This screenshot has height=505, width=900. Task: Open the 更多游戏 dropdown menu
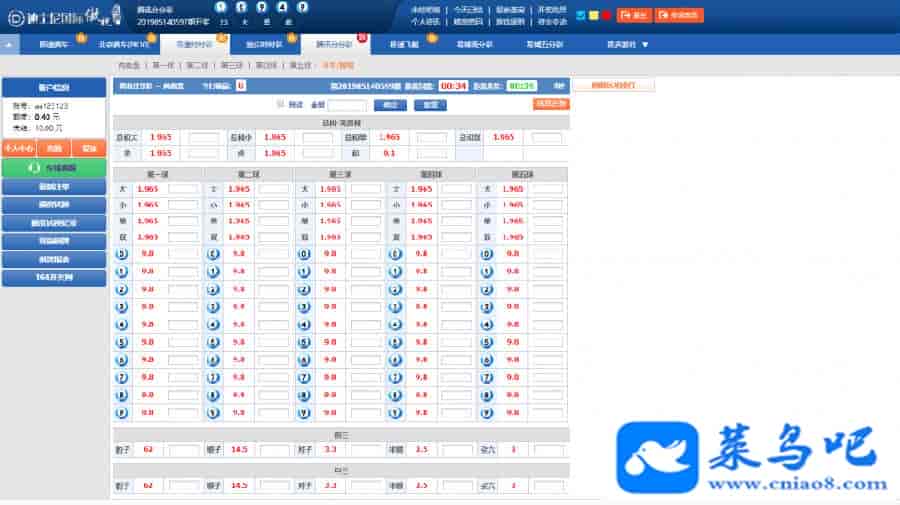point(627,45)
